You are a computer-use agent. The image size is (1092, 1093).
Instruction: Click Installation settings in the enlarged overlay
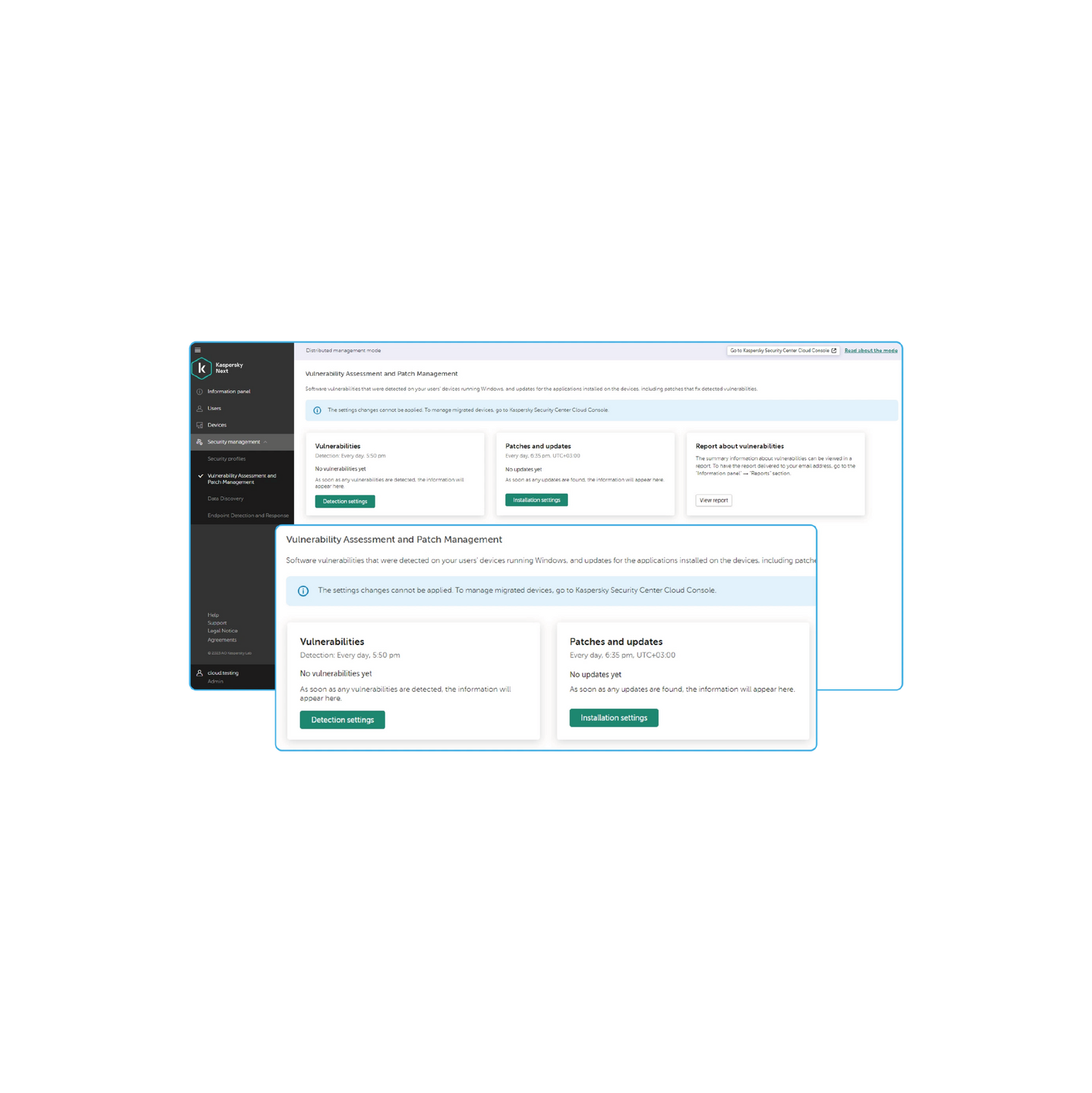[614, 718]
